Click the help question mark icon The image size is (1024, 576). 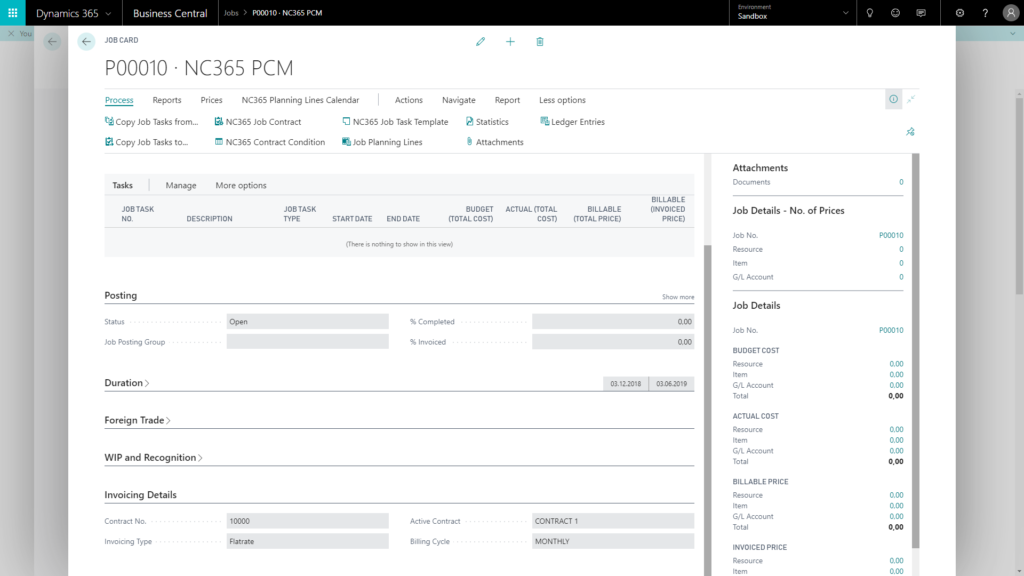[x=985, y=12]
